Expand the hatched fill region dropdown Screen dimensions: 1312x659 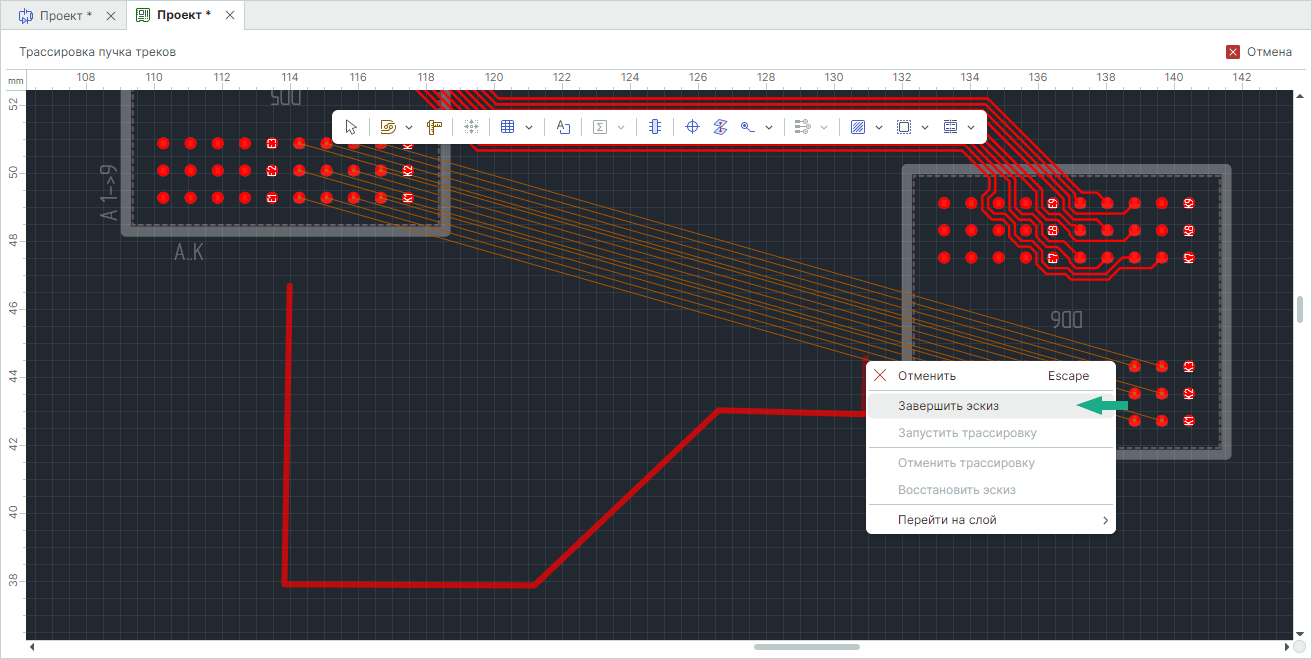coord(878,127)
